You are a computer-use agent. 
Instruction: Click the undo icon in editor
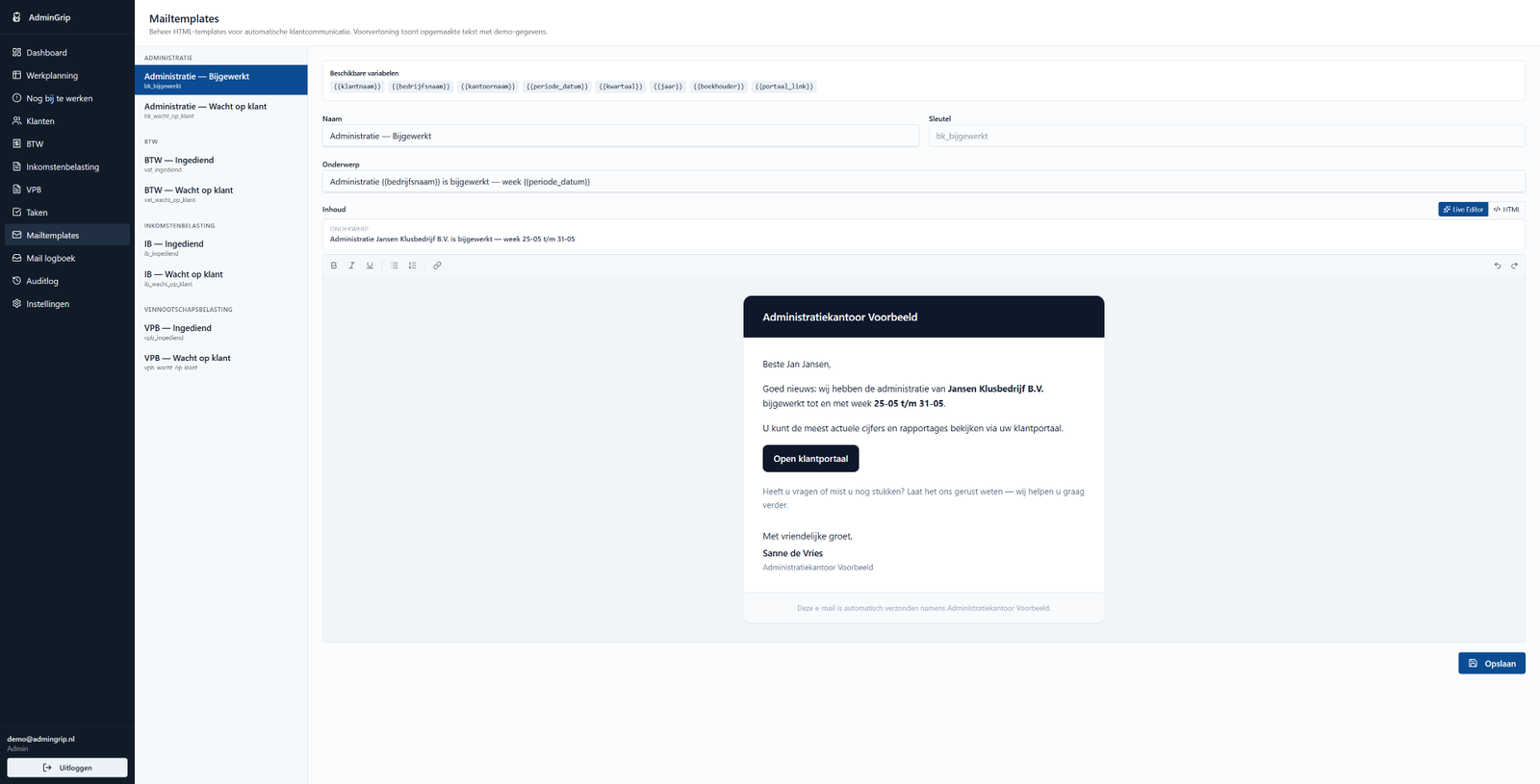coord(1498,266)
